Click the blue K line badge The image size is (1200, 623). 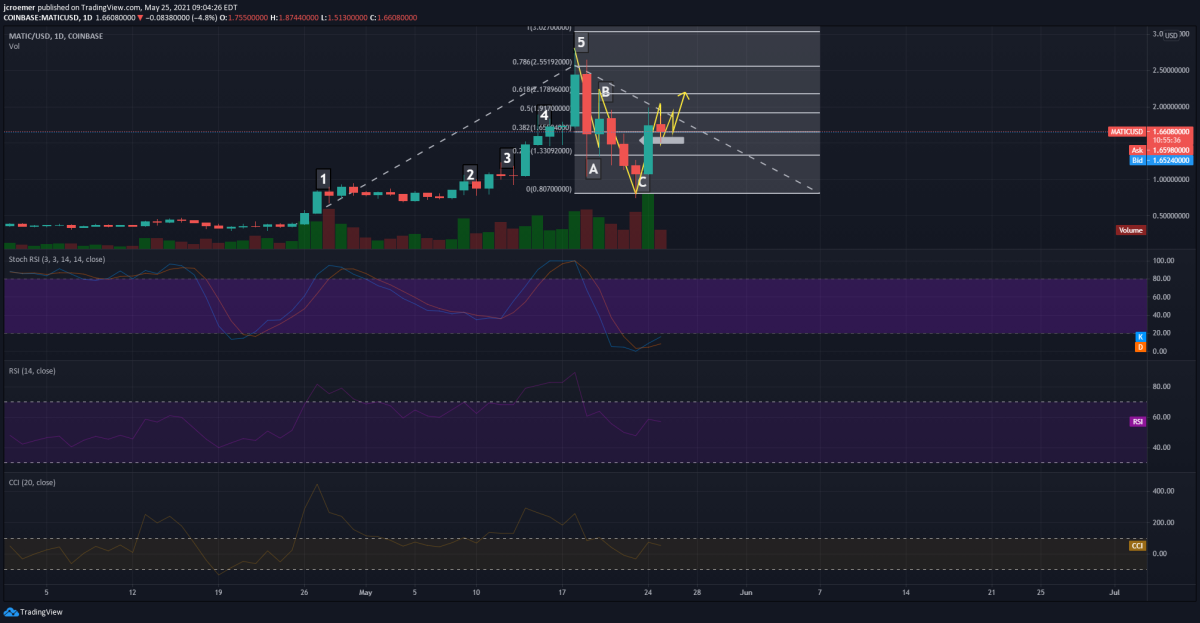point(1140,336)
